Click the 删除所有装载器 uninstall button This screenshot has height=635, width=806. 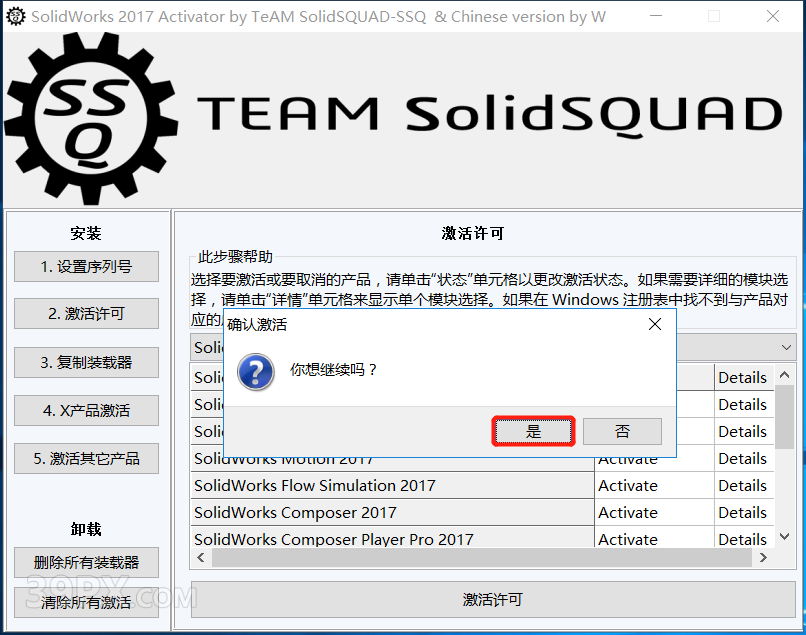point(86,562)
